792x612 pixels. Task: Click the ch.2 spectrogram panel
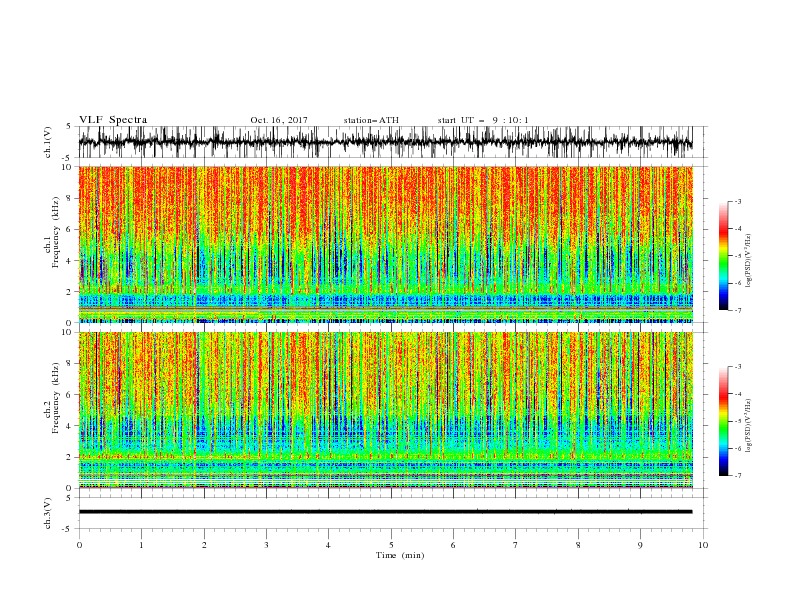(385, 410)
